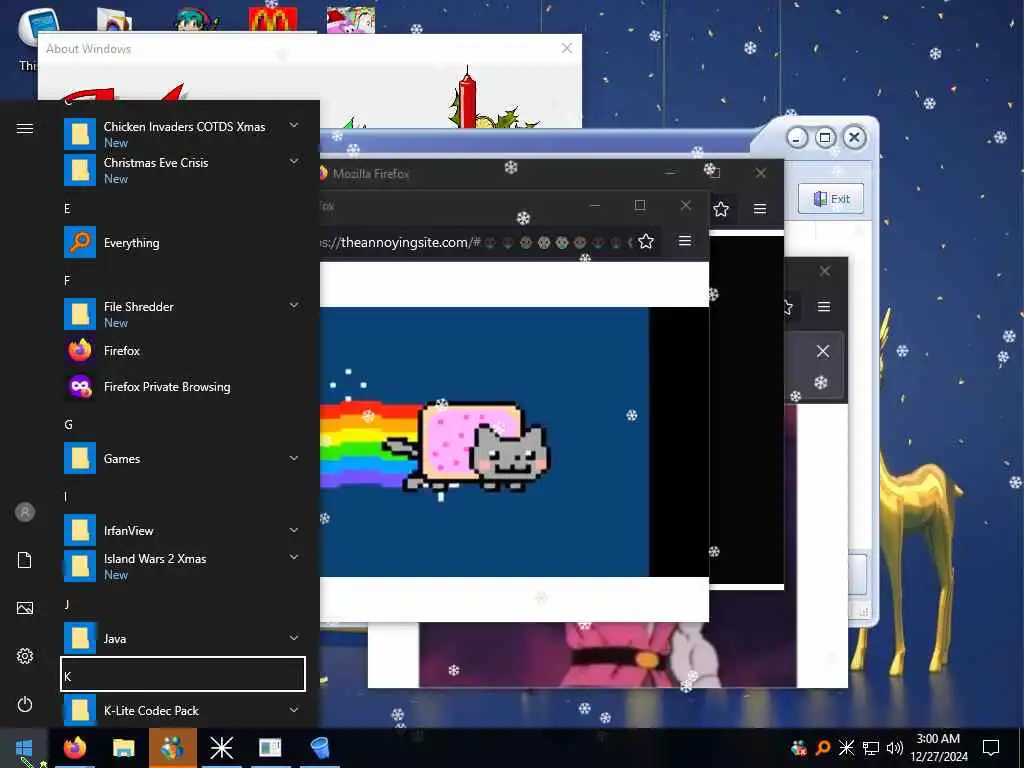Select Island Wars 2 Xmas entry
Image resolution: width=1024 pixels, height=768 pixels.
[x=183, y=566]
